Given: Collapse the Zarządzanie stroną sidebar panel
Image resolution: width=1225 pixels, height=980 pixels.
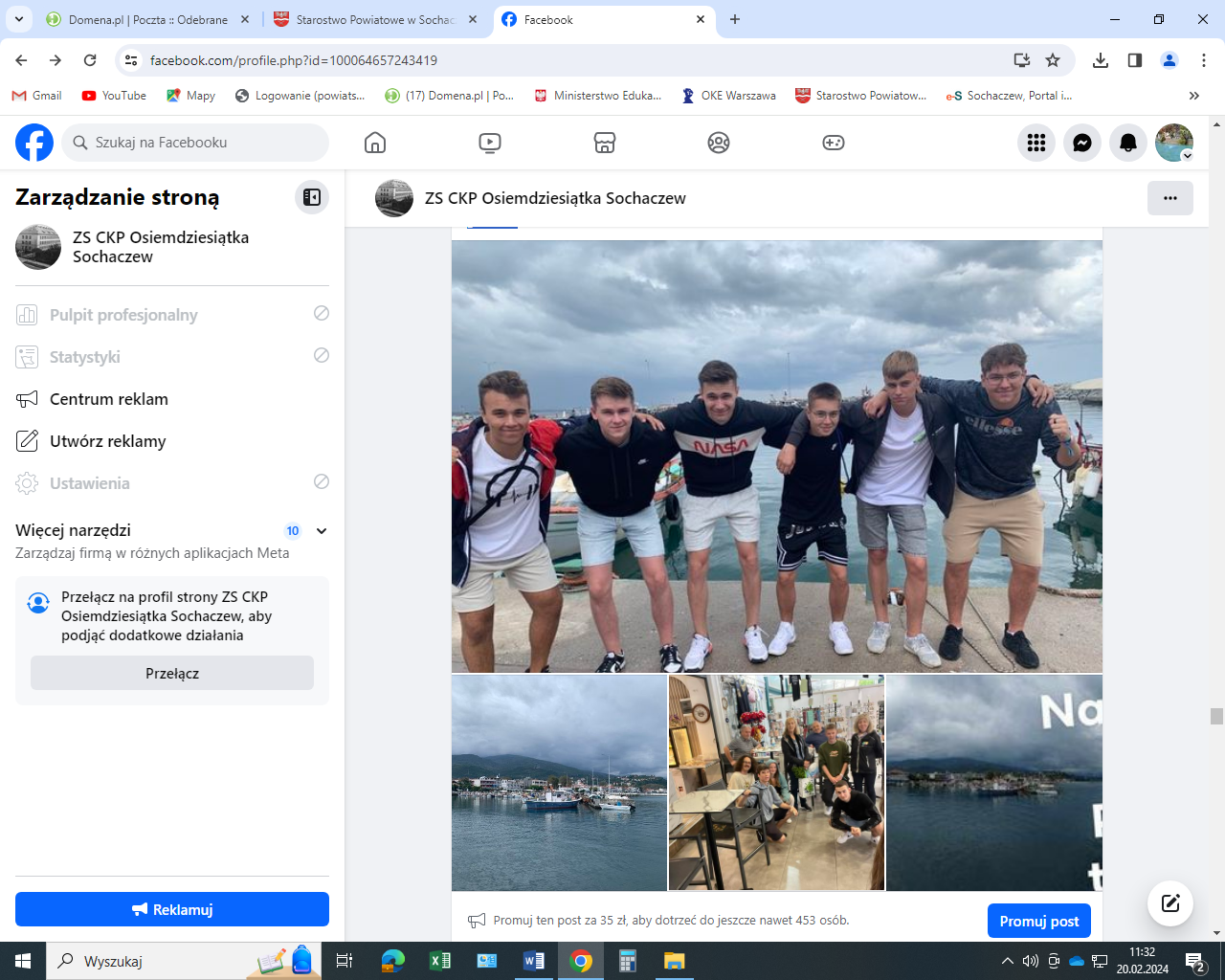Looking at the screenshot, I should click(x=312, y=197).
